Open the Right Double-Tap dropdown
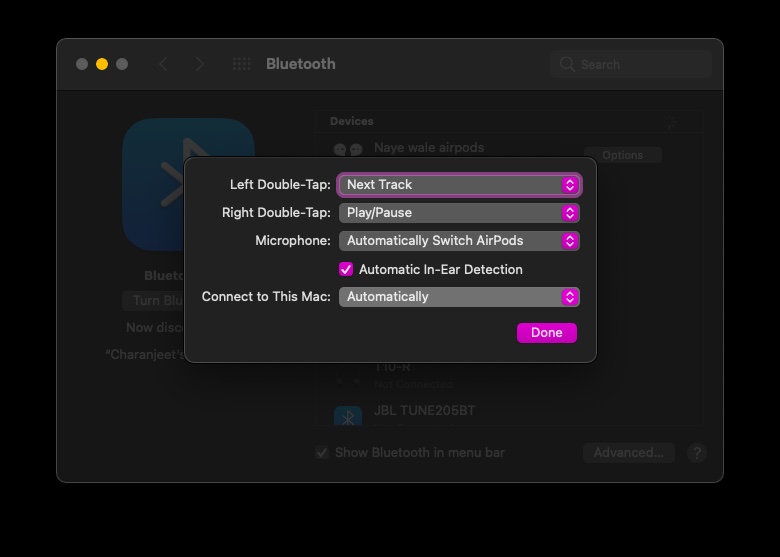Image resolution: width=780 pixels, height=557 pixels. tap(459, 213)
